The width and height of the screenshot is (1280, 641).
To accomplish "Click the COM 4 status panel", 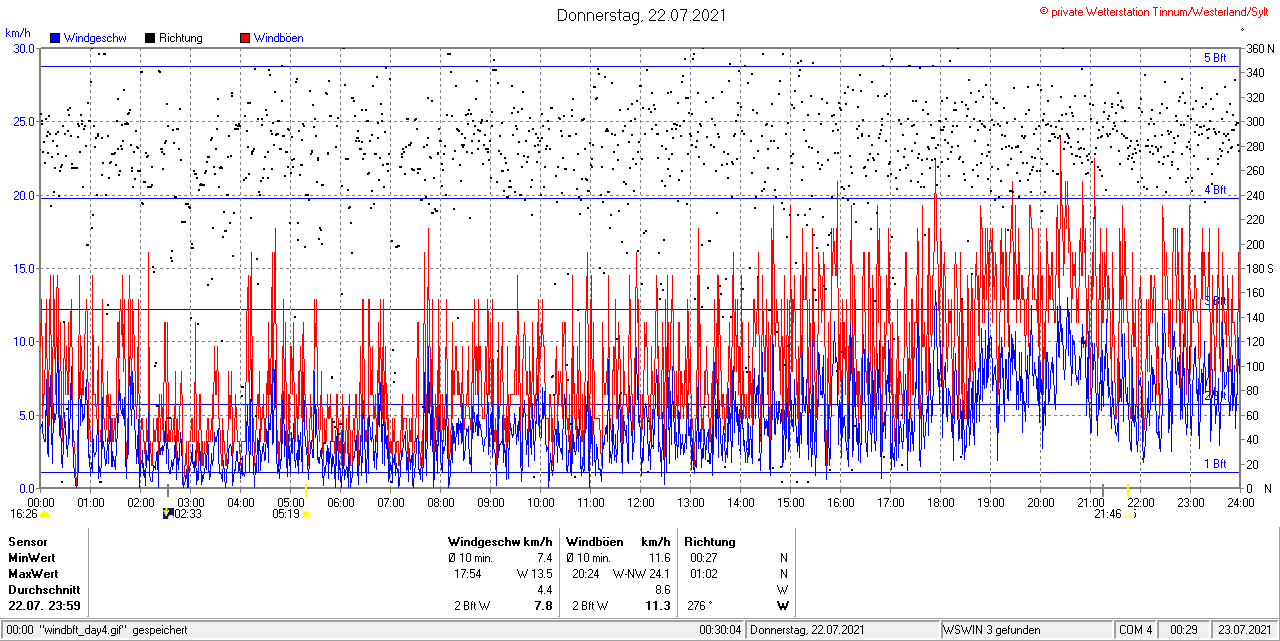I will (1136, 630).
